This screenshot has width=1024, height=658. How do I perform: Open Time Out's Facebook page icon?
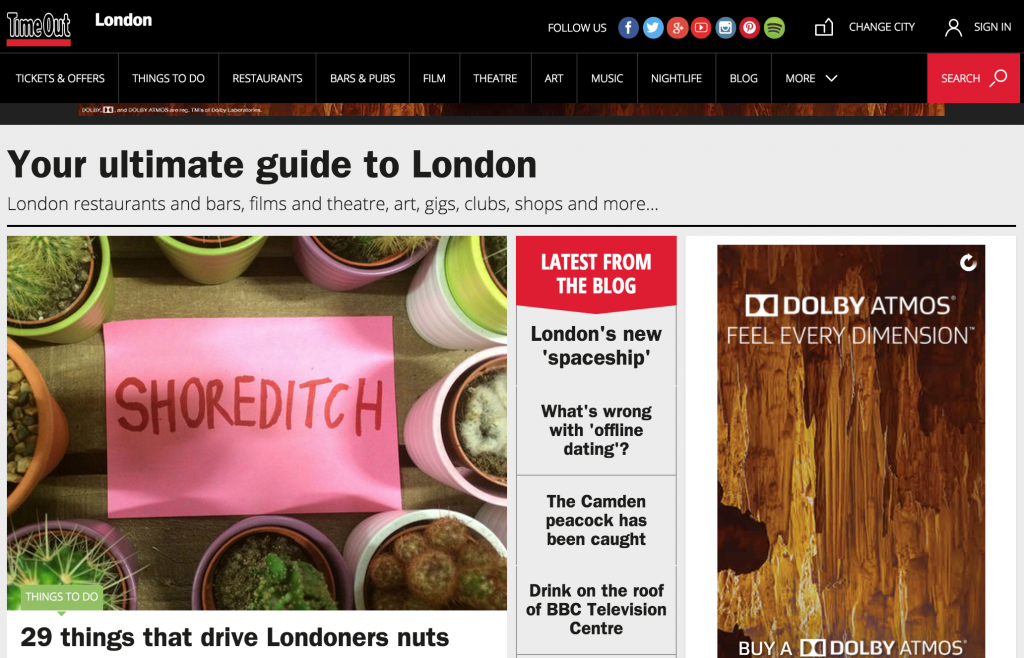[628, 27]
